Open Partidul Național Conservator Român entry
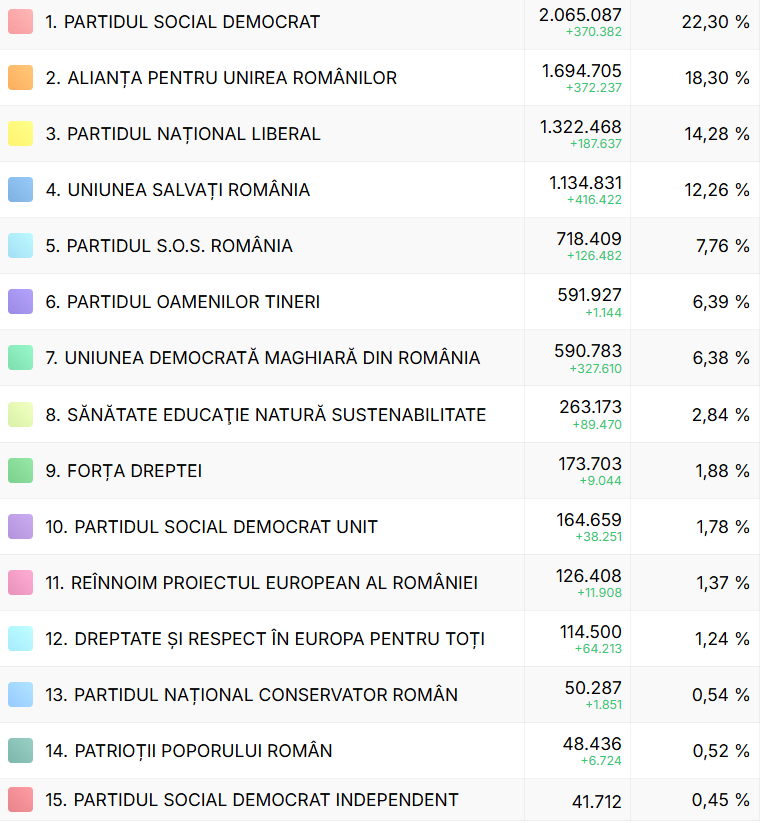Viewport: 772px width, 823px height. pos(265,695)
